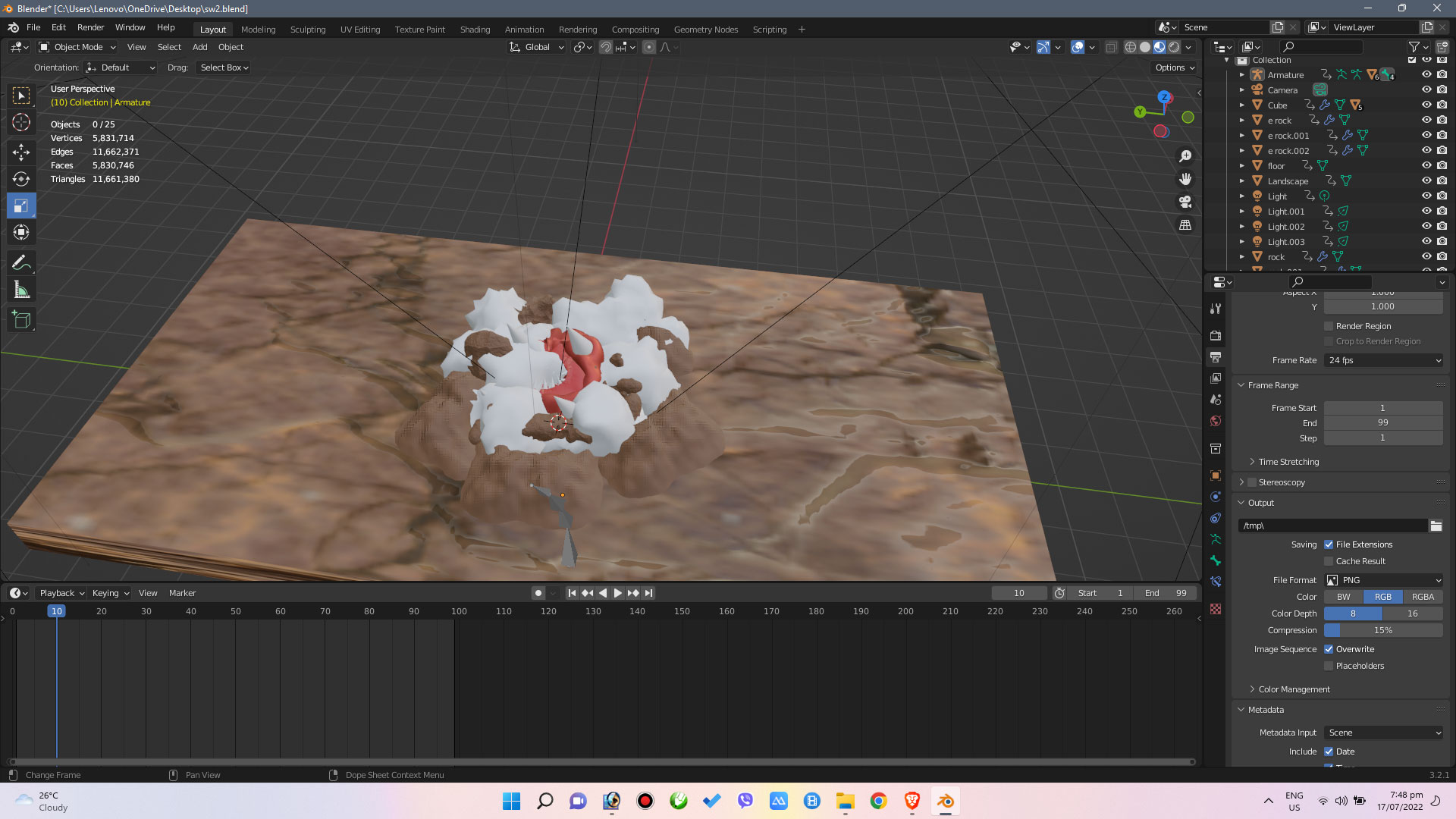Image resolution: width=1456 pixels, height=819 pixels.
Task: Activate the Cursor tool
Action: (21, 122)
